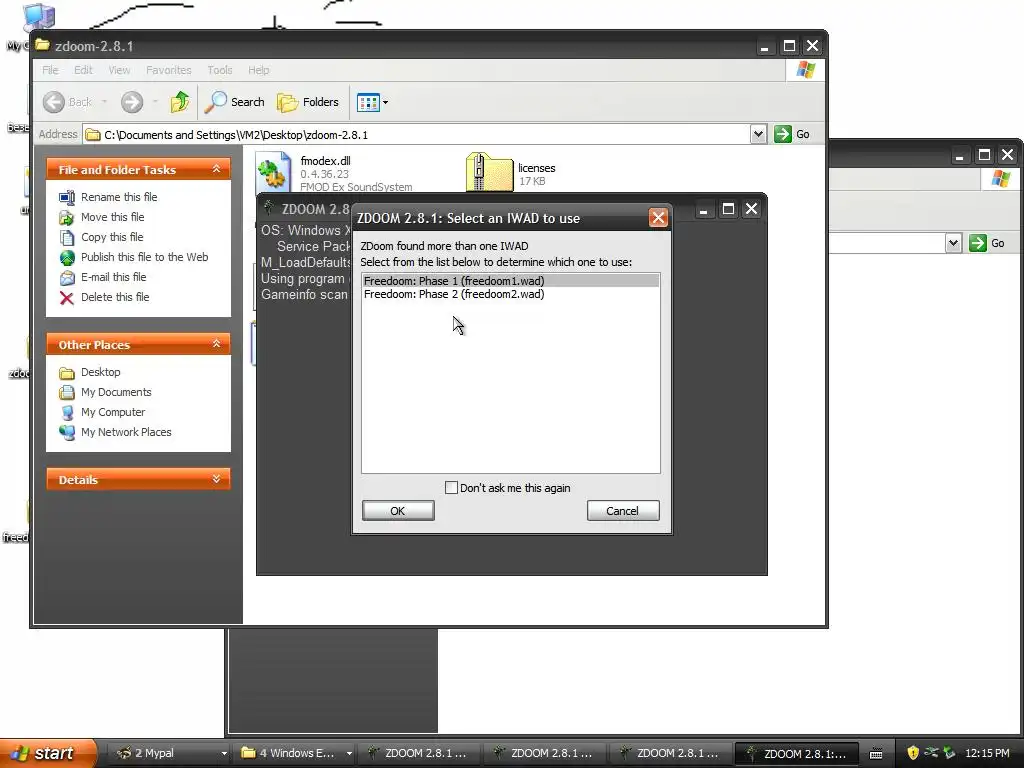
Task: Click the taskbar clock showing 12:15 PM
Action: tap(987, 753)
